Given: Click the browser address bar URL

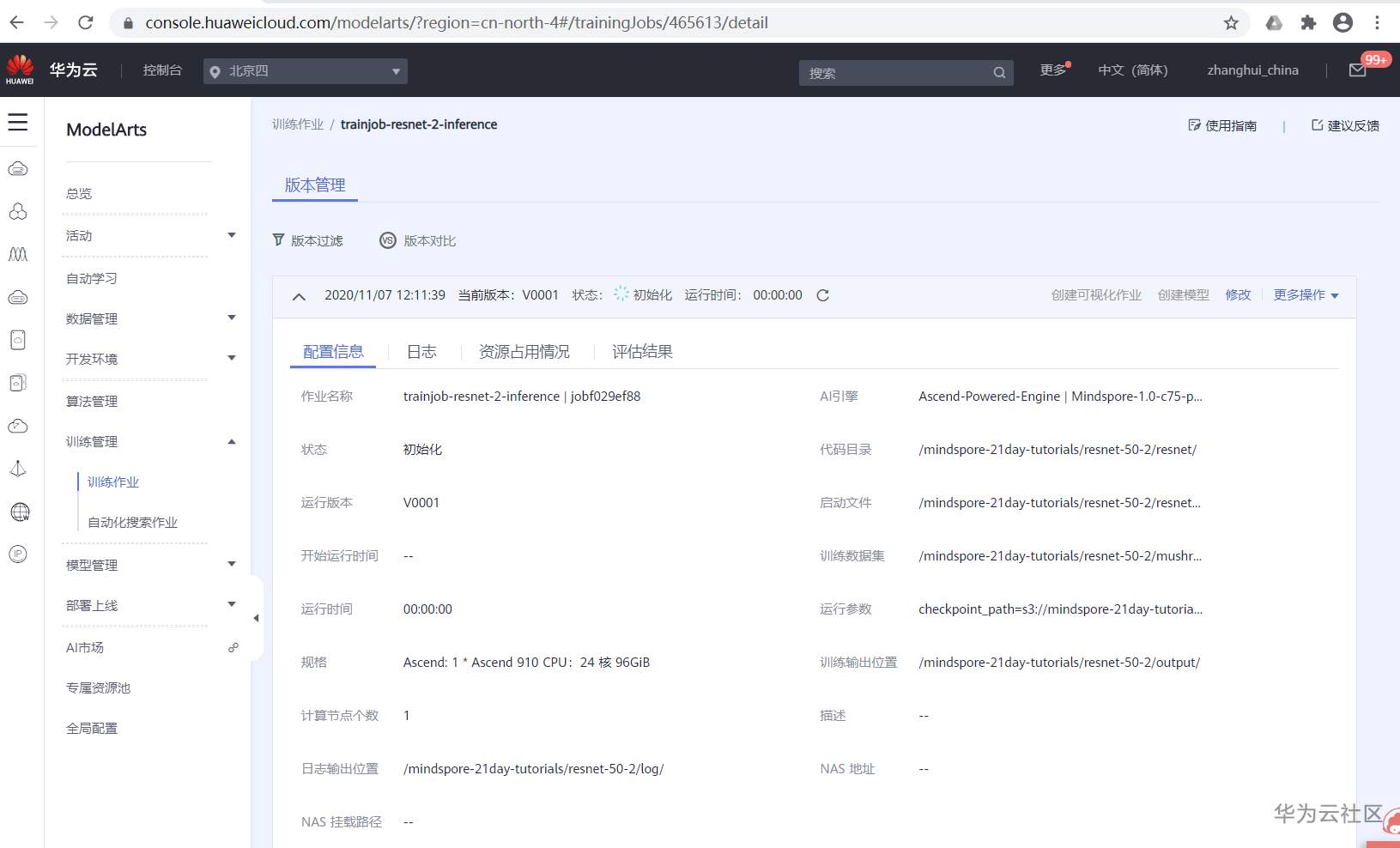Looking at the screenshot, I should tap(457, 23).
